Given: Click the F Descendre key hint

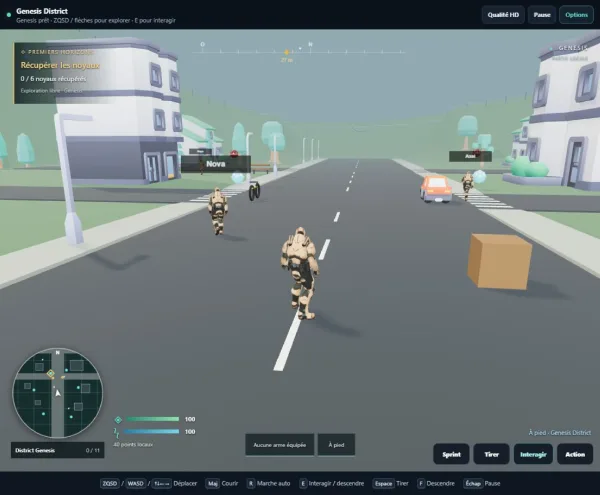Looking at the screenshot, I should tap(436, 484).
